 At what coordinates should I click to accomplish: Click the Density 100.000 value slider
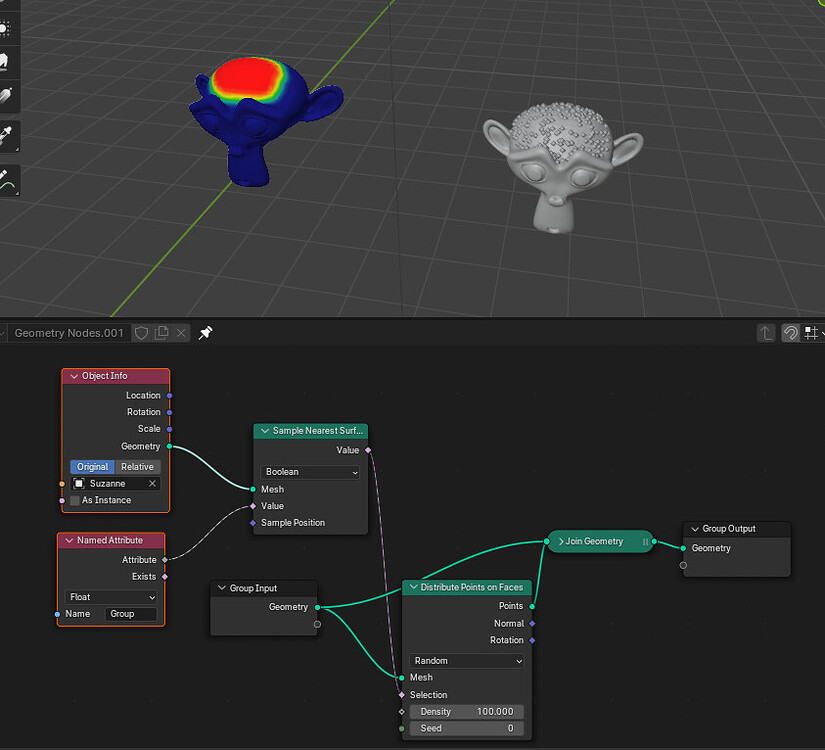pyautogui.click(x=467, y=712)
